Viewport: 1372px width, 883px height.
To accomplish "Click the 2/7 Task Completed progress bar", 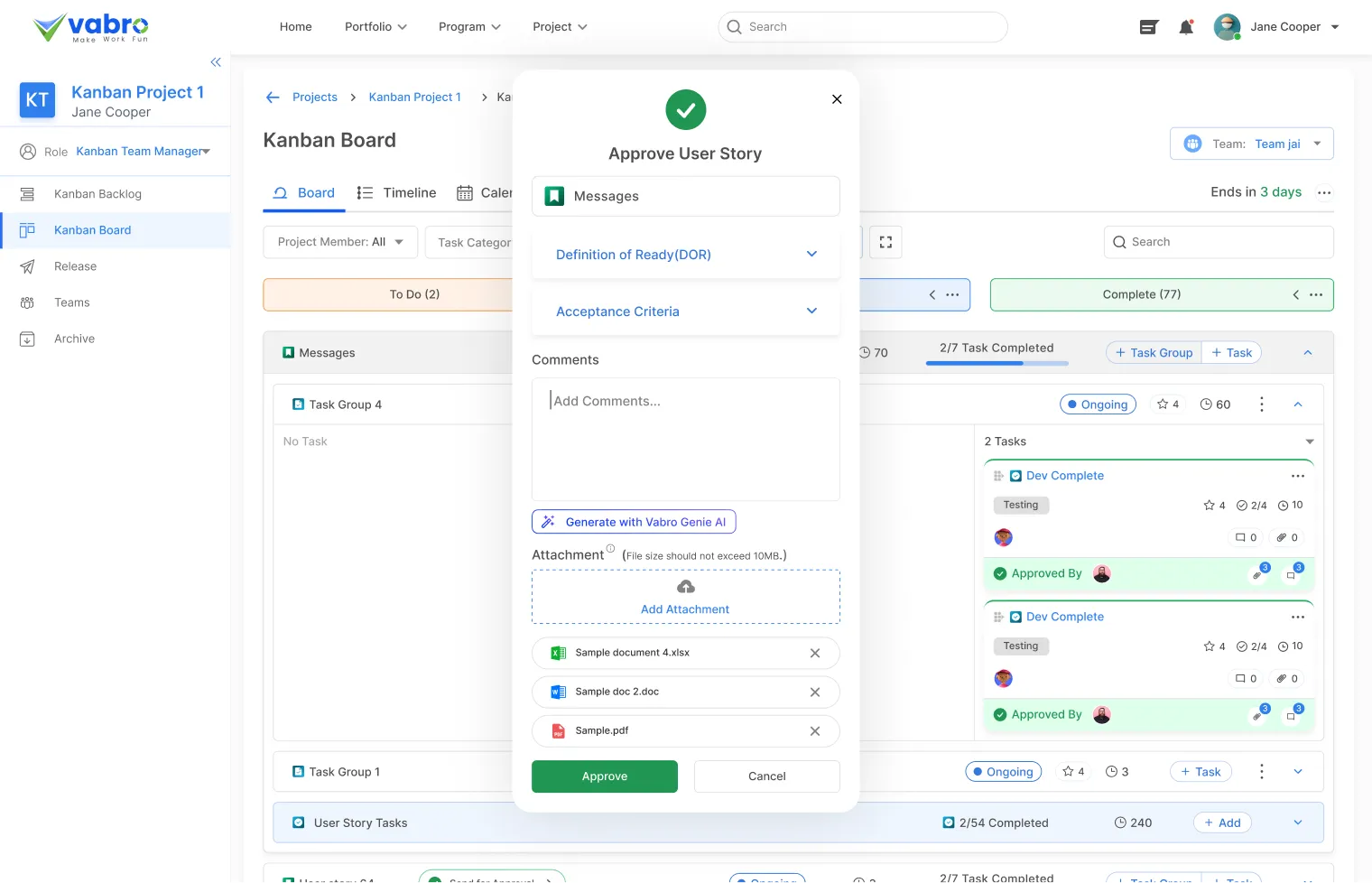I will 997,363.
